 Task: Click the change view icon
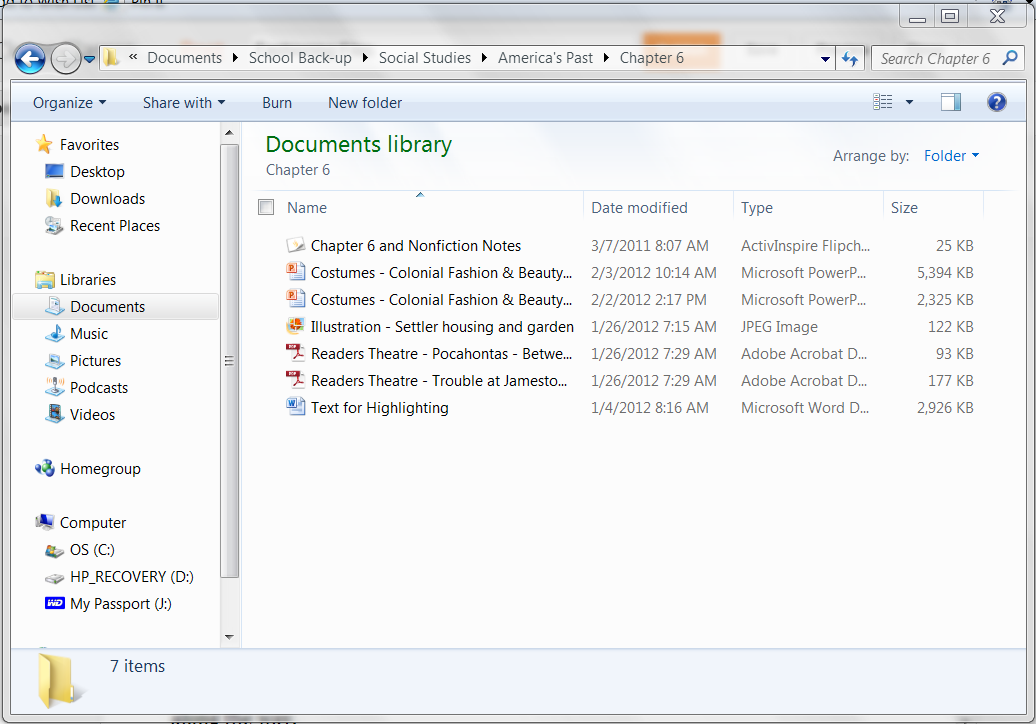tap(883, 102)
